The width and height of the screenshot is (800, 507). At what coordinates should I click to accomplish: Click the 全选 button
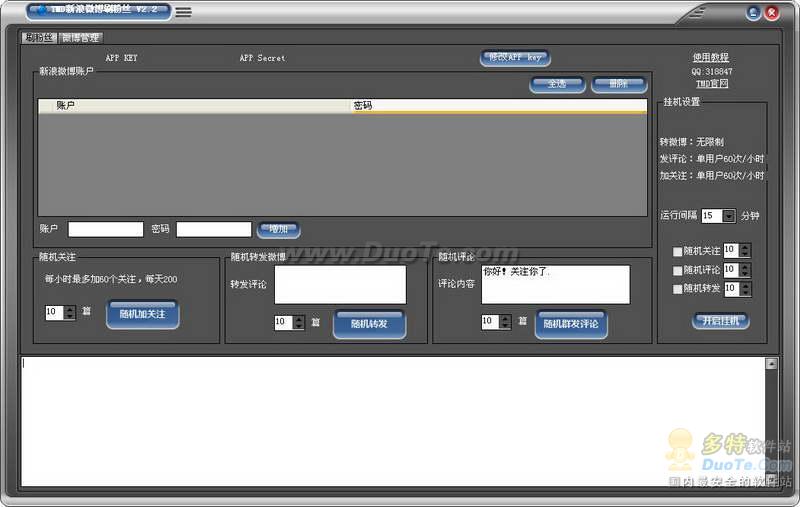[557, 84]
